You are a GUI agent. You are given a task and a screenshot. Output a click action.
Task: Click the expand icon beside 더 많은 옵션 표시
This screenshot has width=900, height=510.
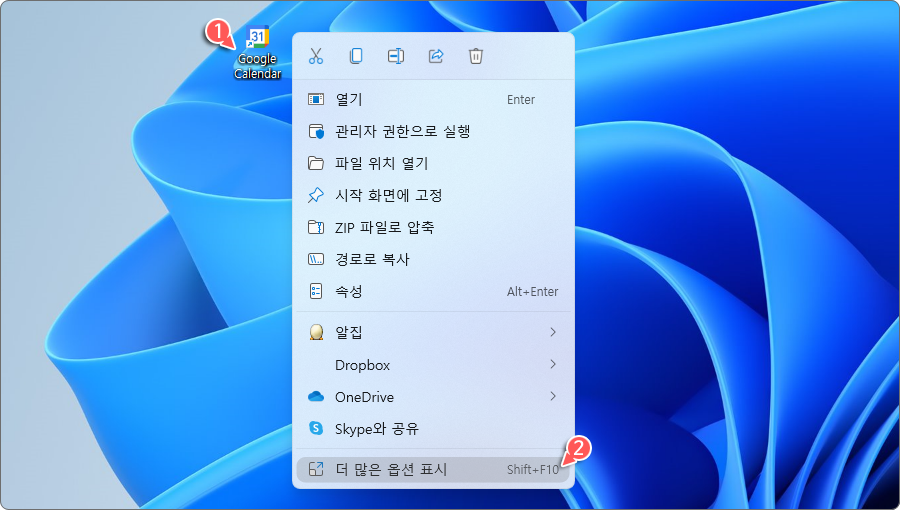tap(316, 469)
